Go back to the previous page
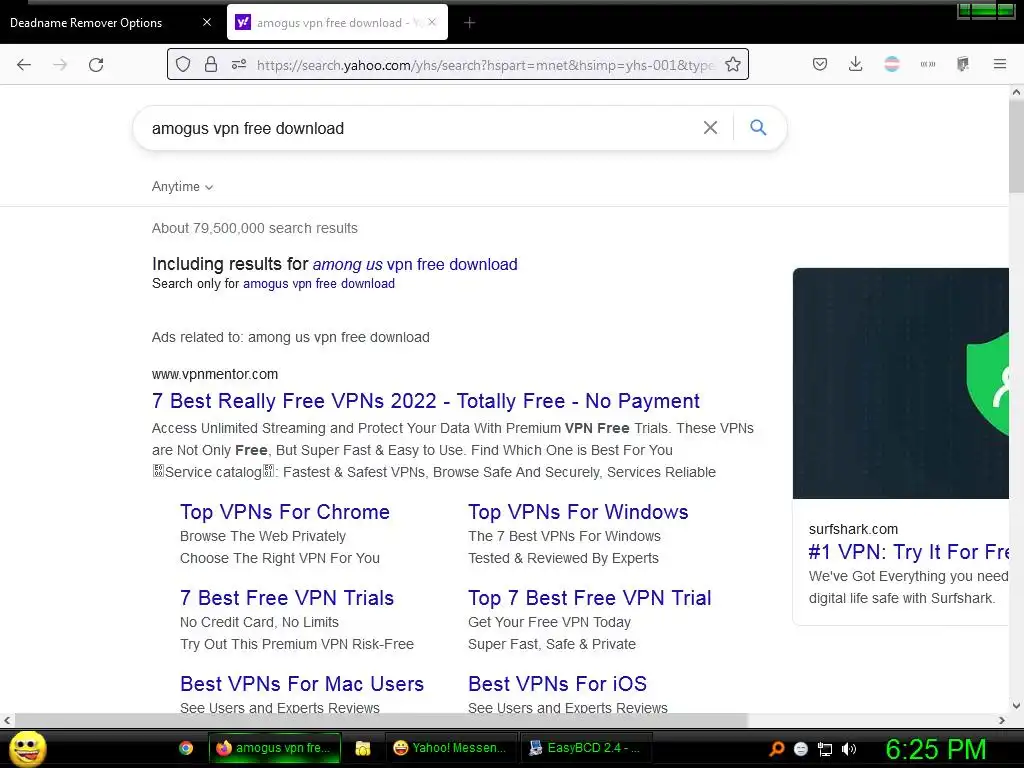 click(x=24, y=65)
